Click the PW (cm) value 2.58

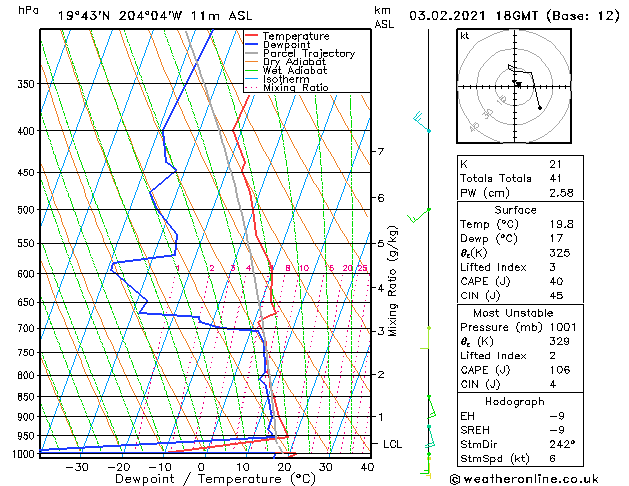click(x=561, y=193)
